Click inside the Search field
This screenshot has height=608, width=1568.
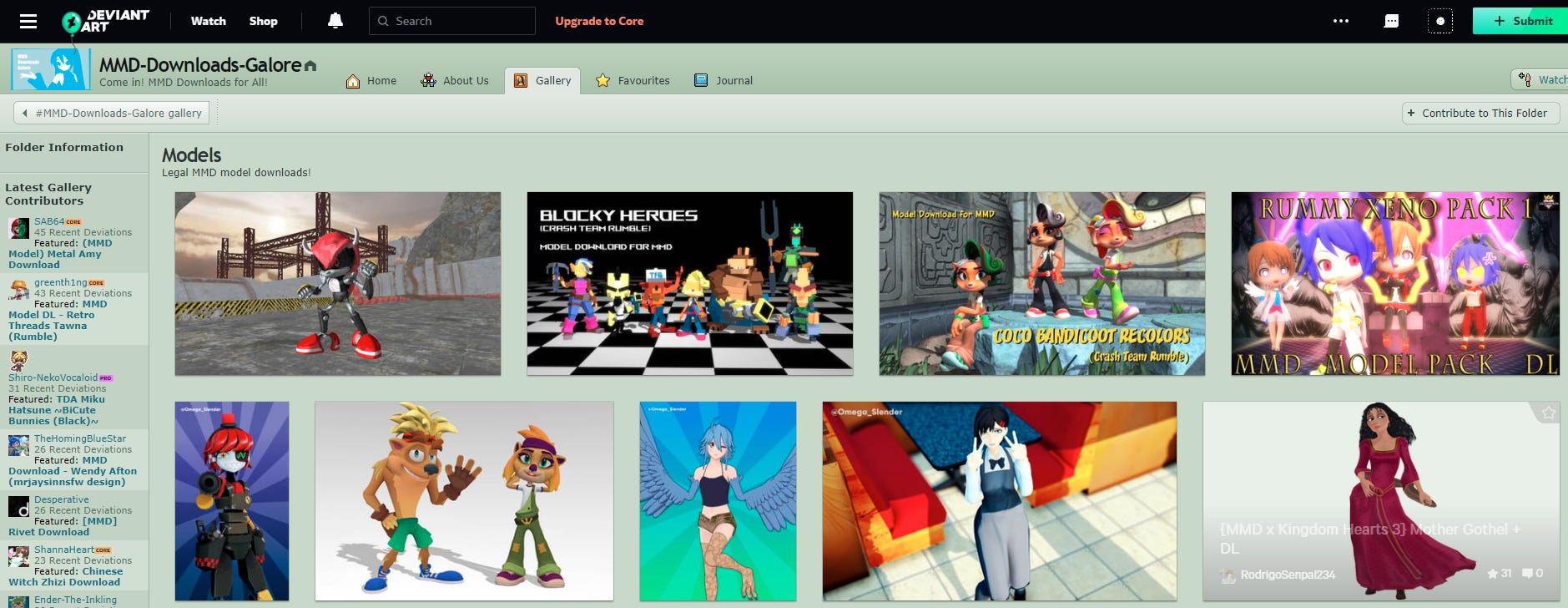click(452, 21)
